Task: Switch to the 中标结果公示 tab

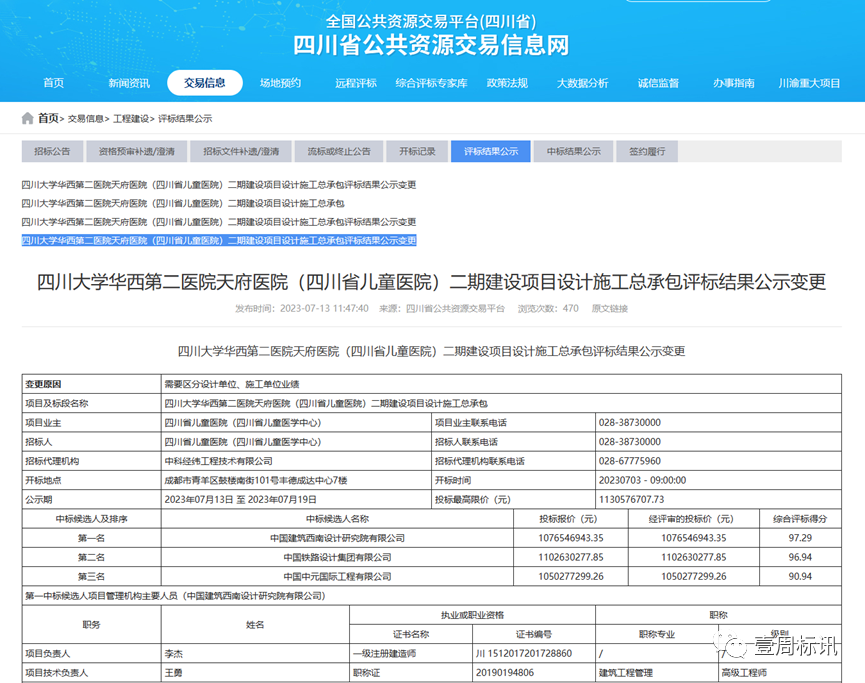Action: [574, 151]
